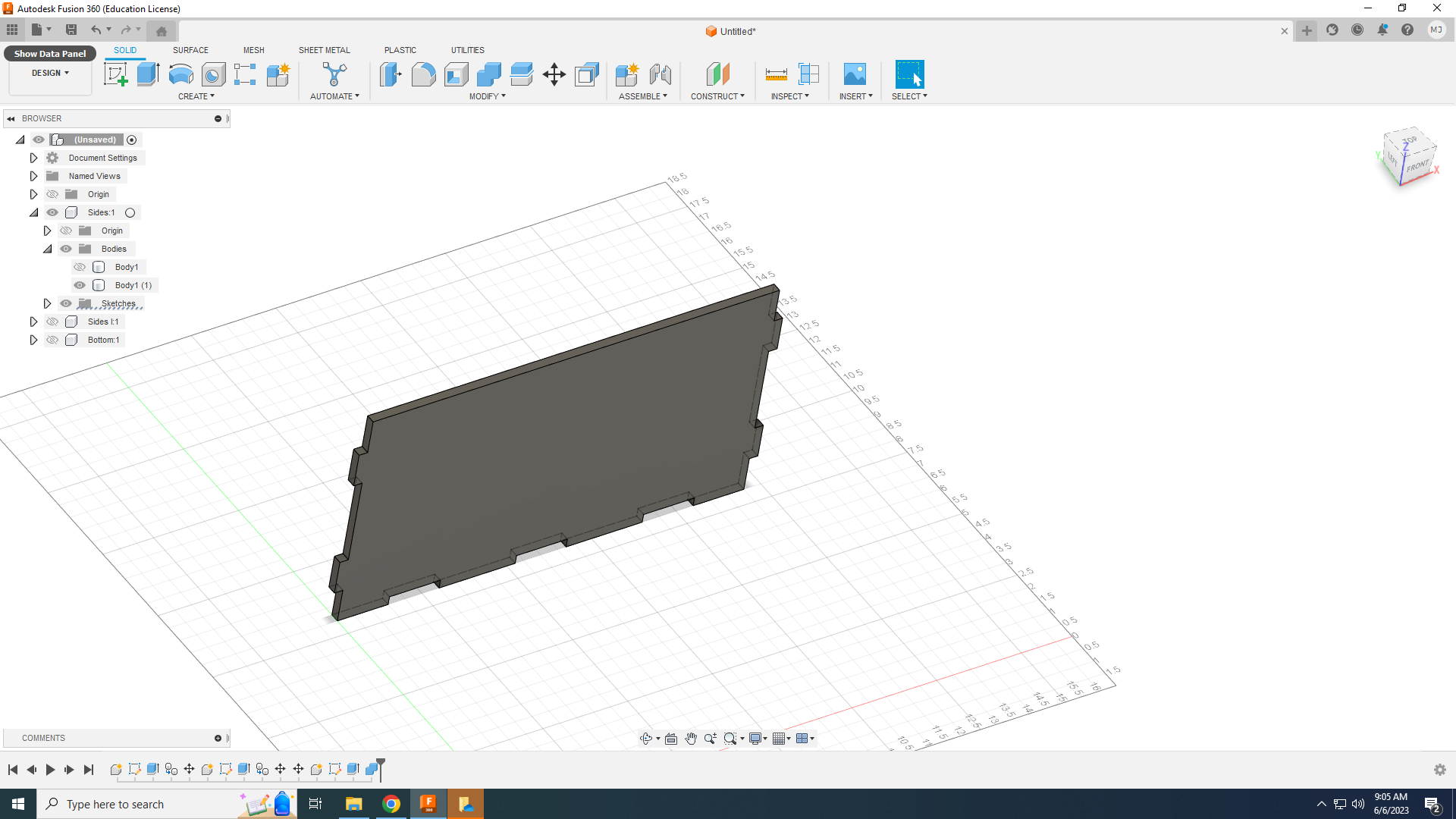This screenshot has height=819, width=1456.
Task: Hide Body1 (1) using eye icon
Action: coord(80,285)
